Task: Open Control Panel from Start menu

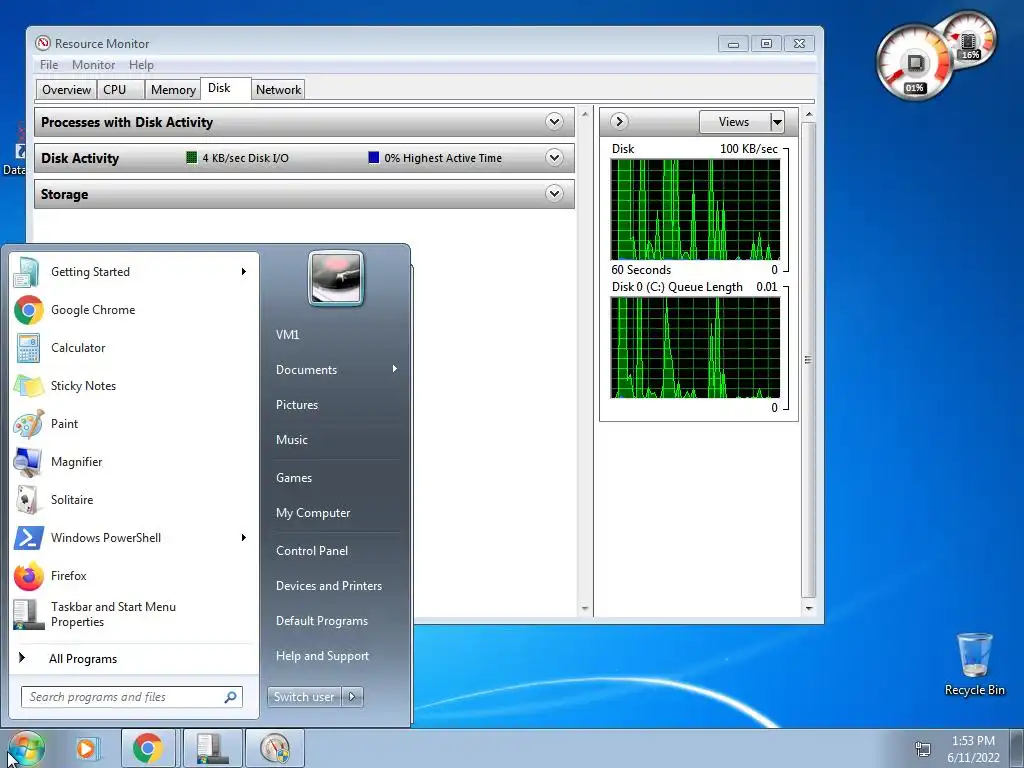Action: [312, 551]
